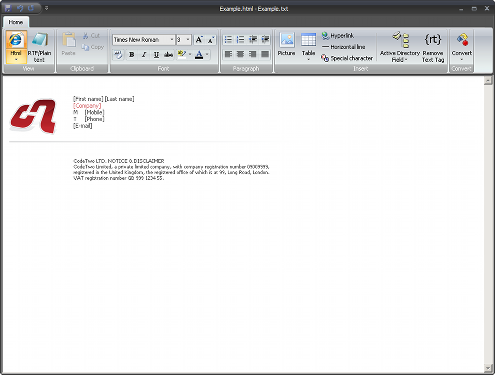
Task: Align text right
Action: [x=253, y=54]
